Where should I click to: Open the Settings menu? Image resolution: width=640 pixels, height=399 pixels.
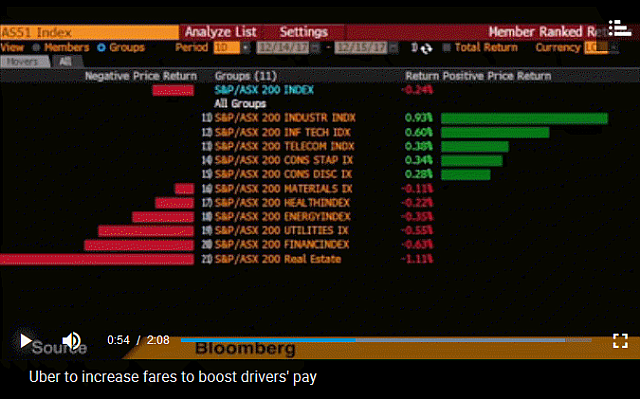(x=304, y=32)
